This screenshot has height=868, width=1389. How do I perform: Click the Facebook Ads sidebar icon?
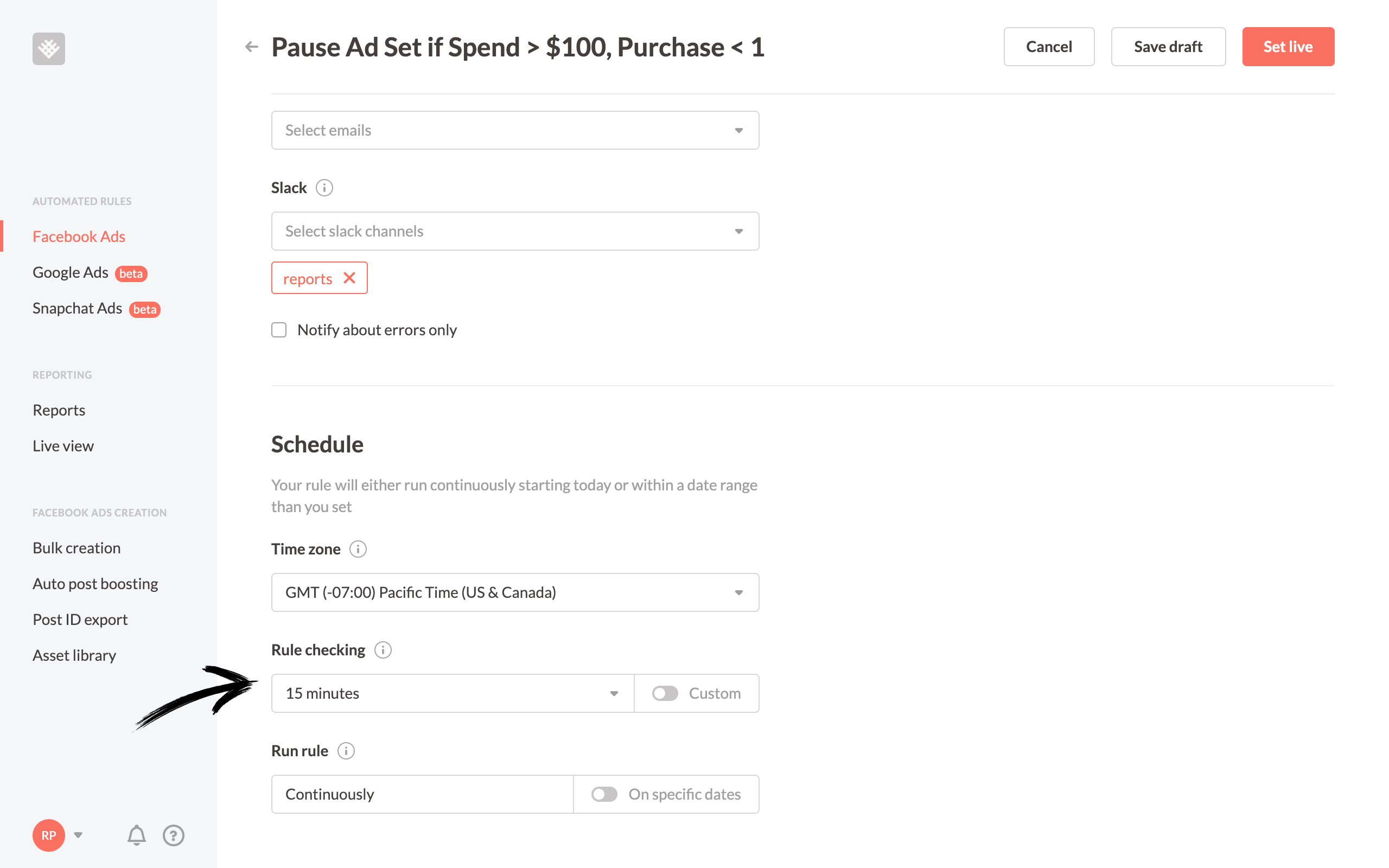pos(78,236)
